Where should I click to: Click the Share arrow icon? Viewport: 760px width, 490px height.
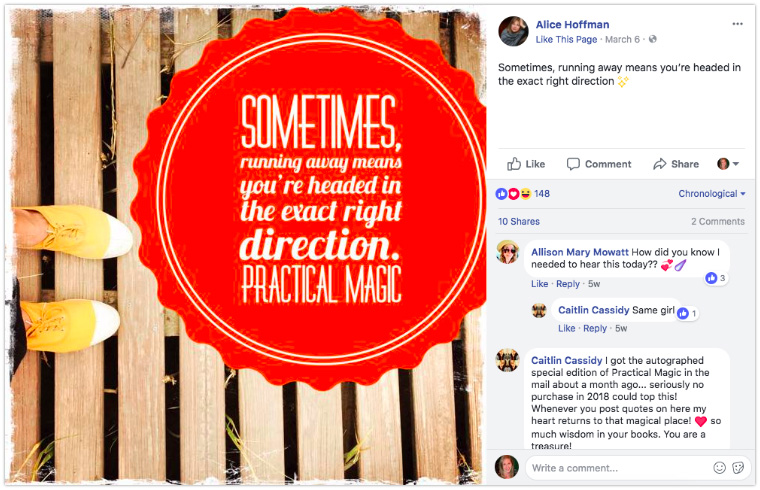point(659,164)
